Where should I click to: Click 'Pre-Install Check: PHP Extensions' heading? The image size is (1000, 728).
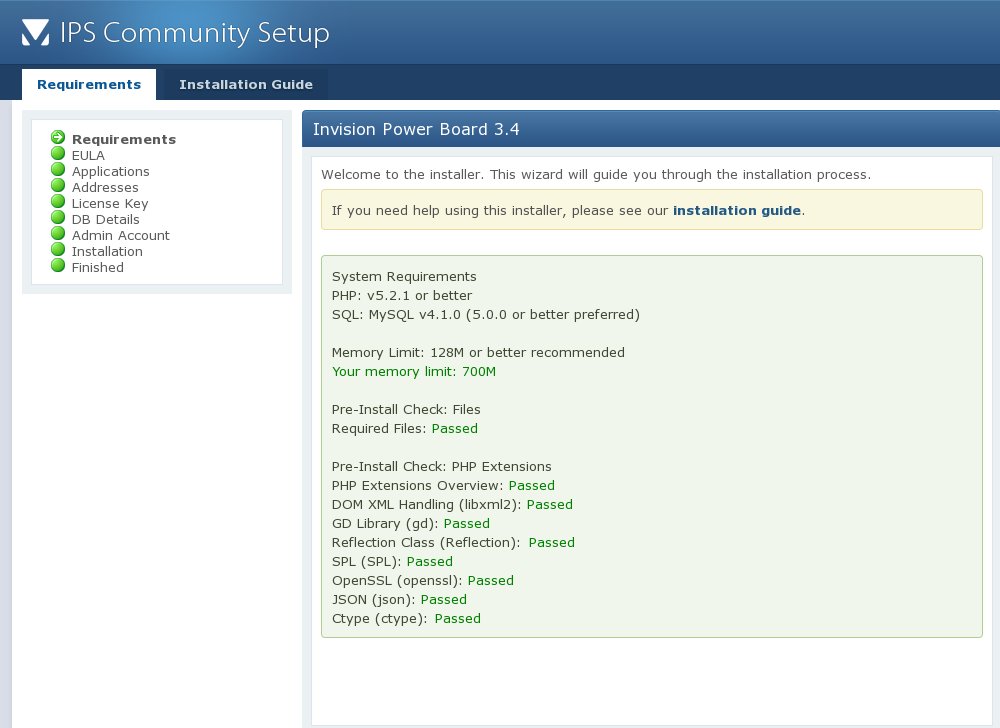(441, 466)
